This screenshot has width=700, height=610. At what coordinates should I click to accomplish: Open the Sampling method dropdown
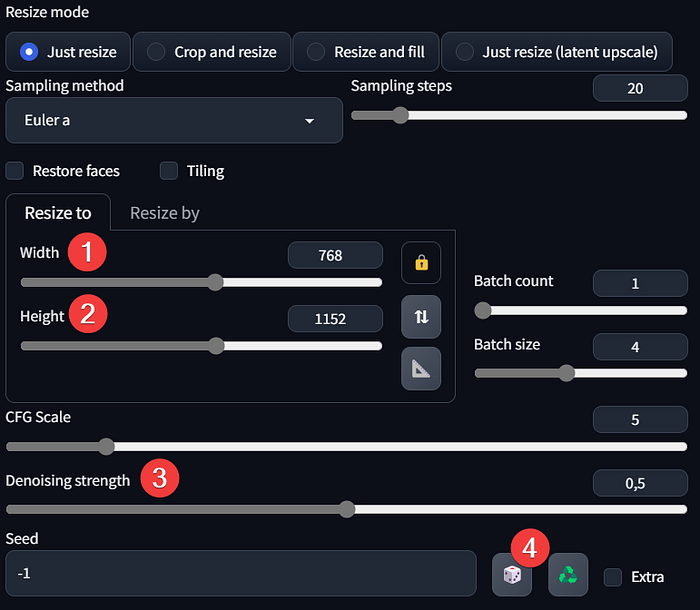coord(174,121)
